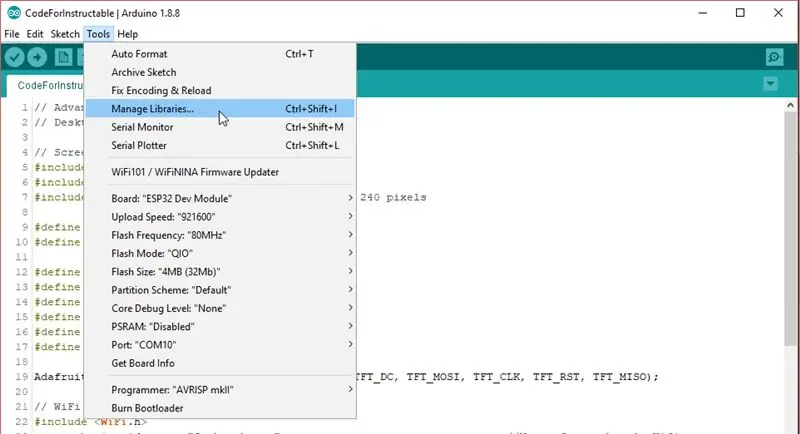
Task: Open the File menu
Action: 12,34
